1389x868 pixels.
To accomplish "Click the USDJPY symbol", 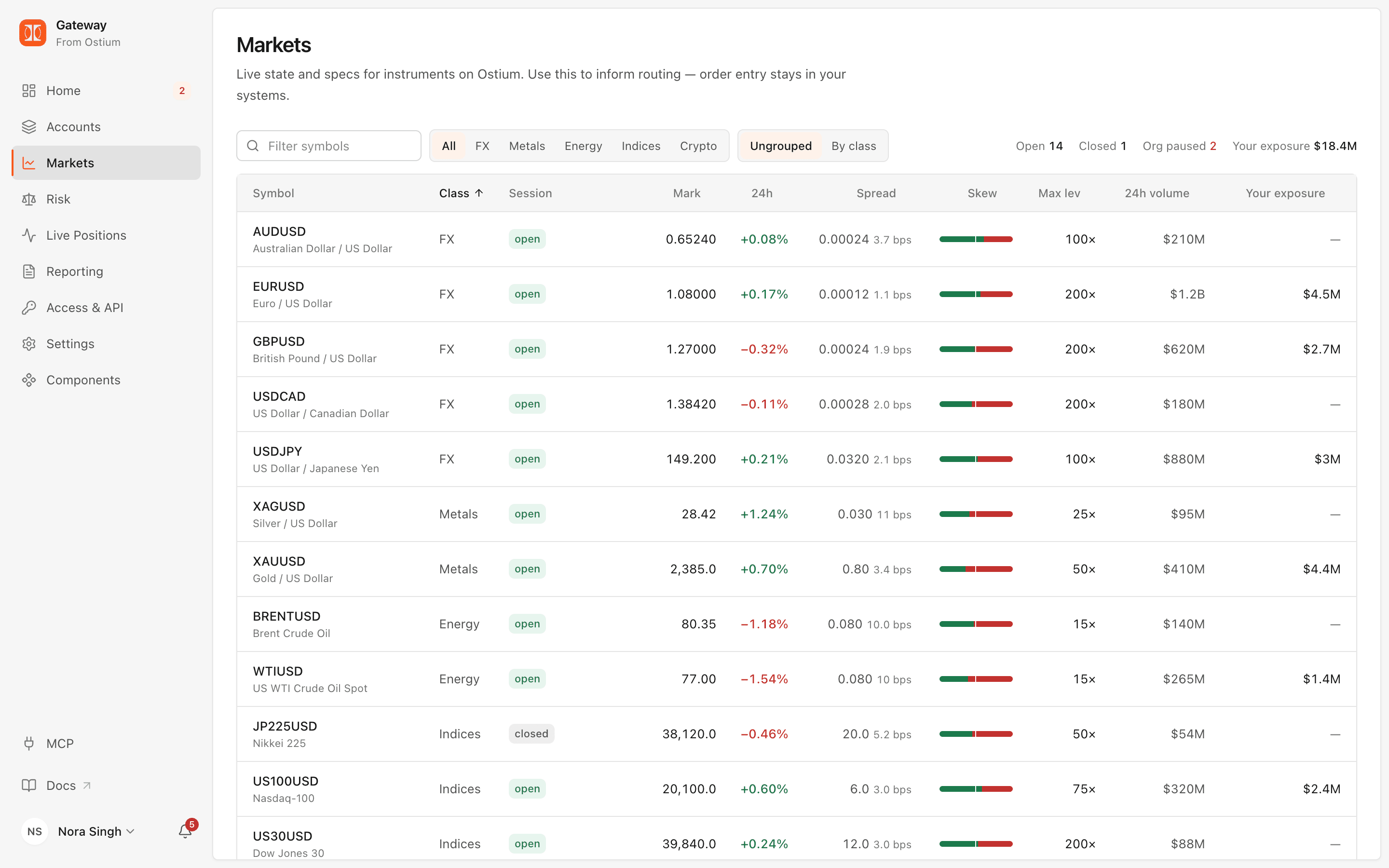I will (x=277, y=452).
